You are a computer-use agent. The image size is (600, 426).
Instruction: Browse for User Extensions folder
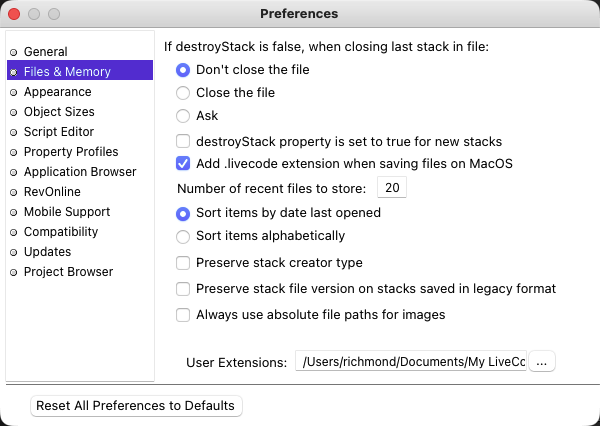pos(541,362)
